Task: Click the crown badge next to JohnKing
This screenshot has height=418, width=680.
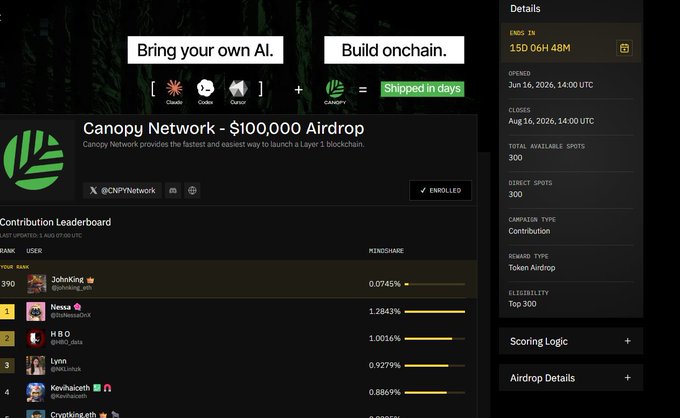Action: pyautogui.click(x=90, y=280)
